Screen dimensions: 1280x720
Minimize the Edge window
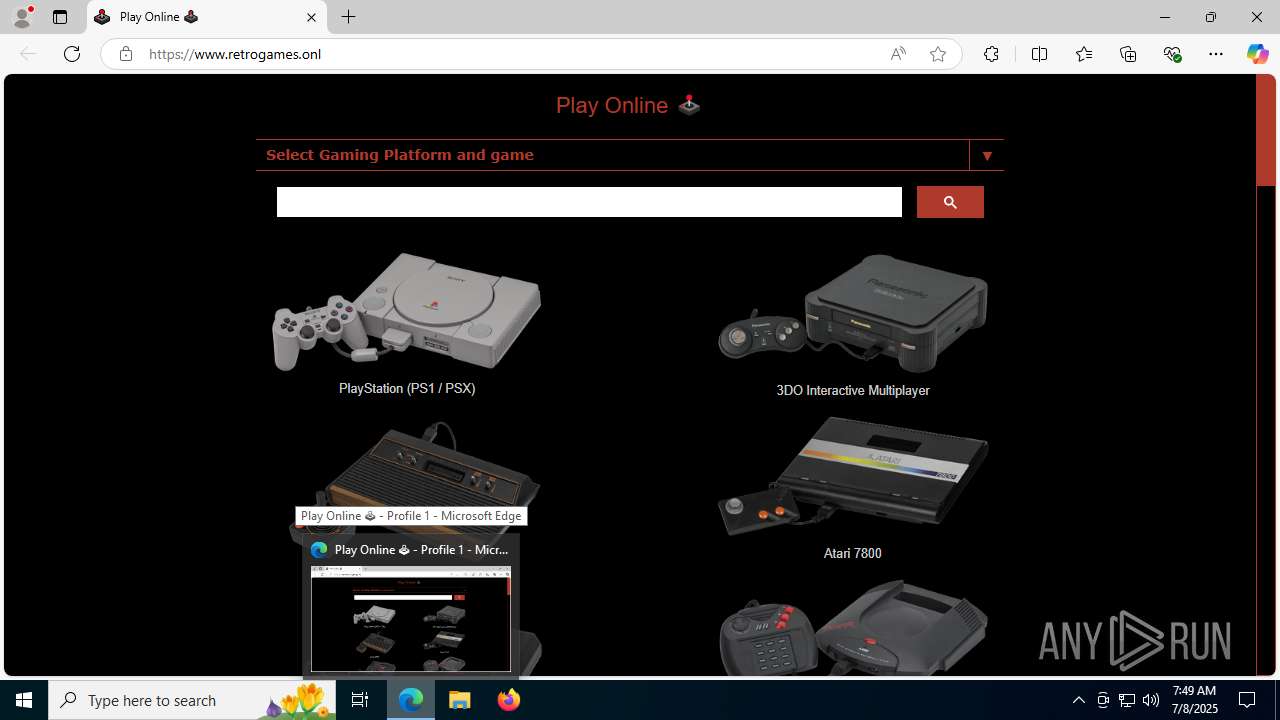click(1165, 17)
